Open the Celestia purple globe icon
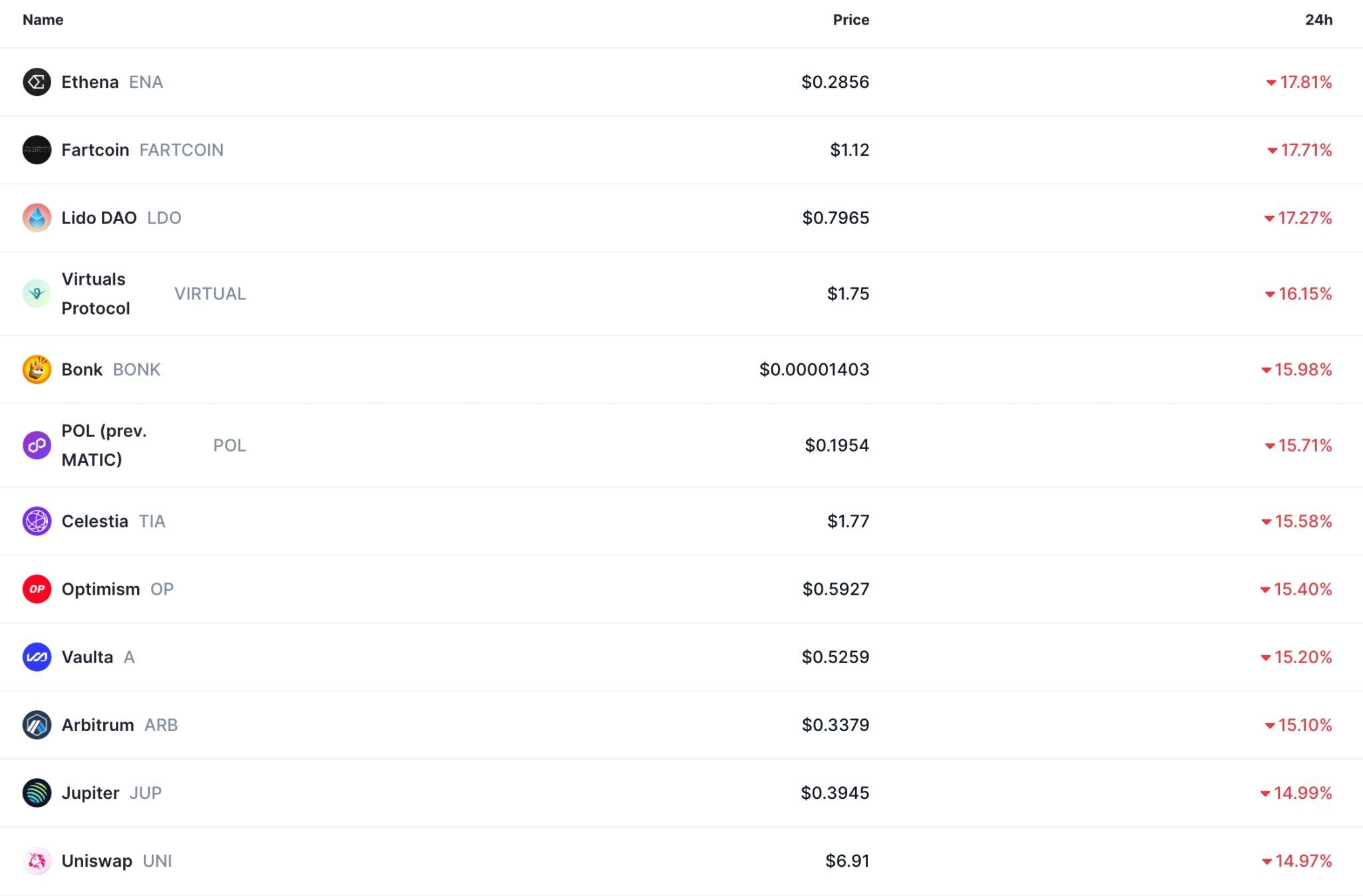The height and width of the screenshot is (896, 1363). point(37,521)
